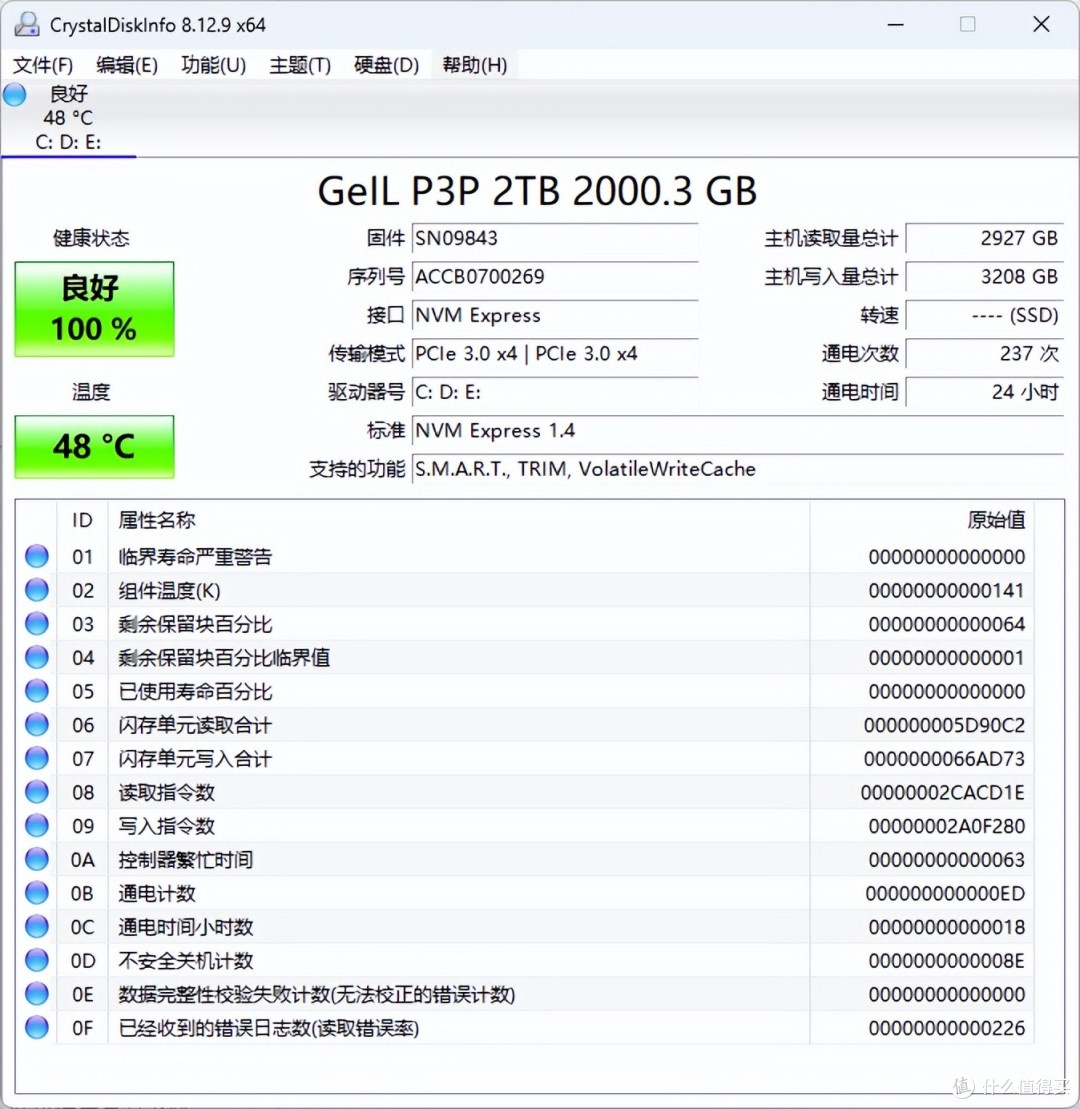This screenshot has height=1109, width=1080.
Task: Open the 编辑(E) menu
Action: click(x=127, y=65)
